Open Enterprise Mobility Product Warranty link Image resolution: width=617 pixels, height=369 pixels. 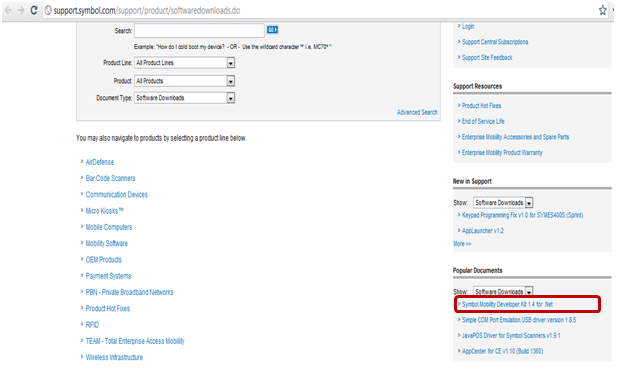[x=502, y=153]
